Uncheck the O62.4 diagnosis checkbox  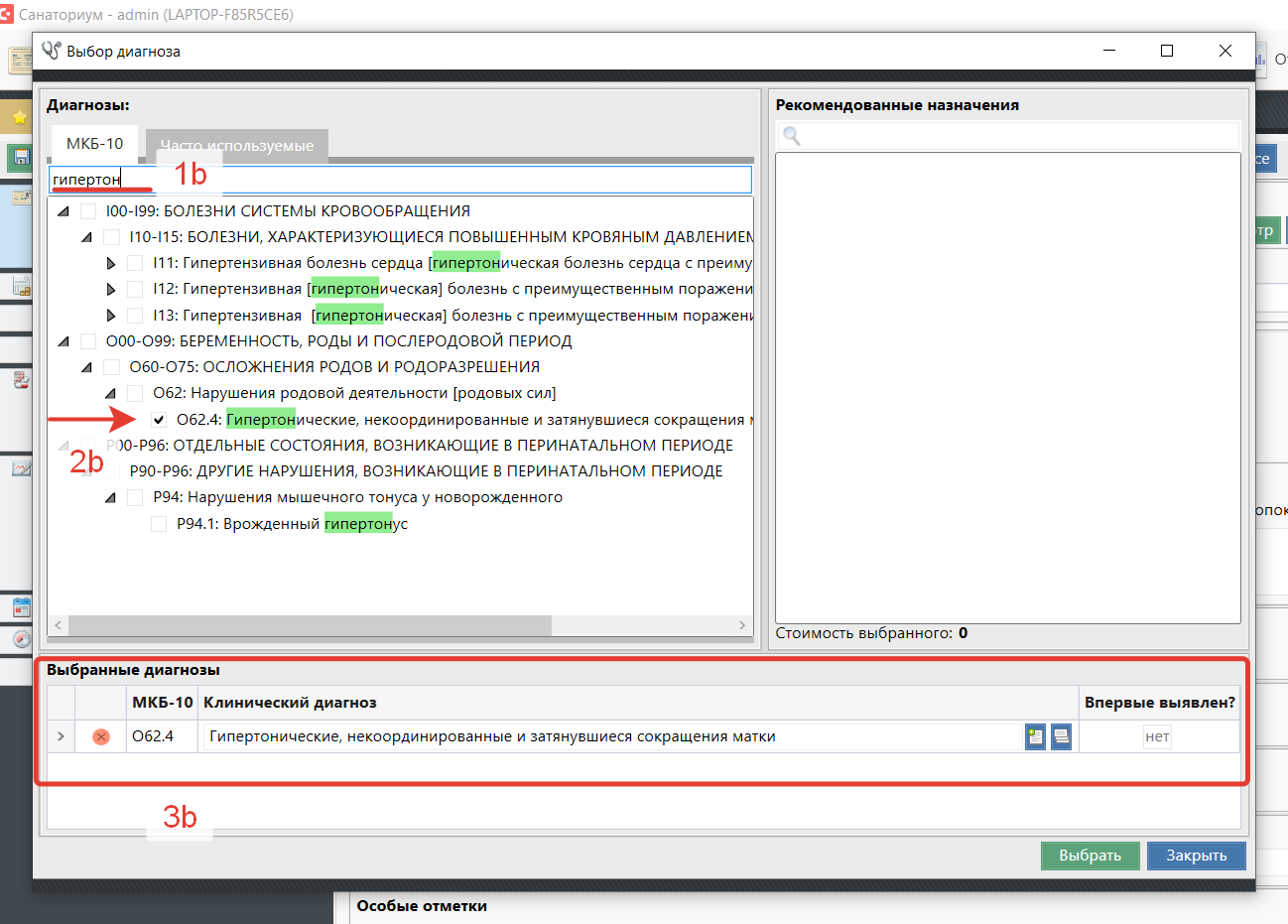point(159,420)
